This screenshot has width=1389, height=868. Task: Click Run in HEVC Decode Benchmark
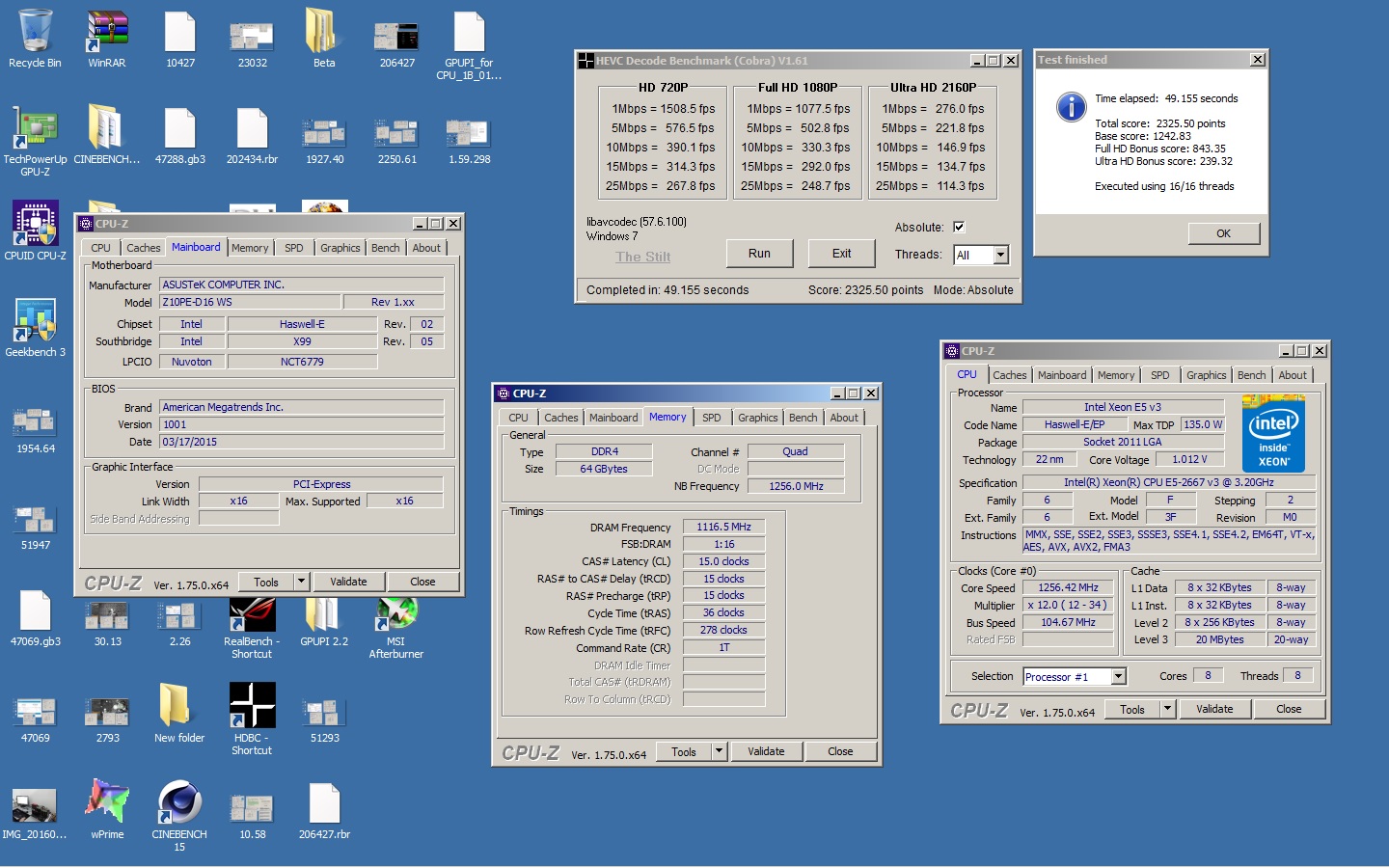click(759, 254)
